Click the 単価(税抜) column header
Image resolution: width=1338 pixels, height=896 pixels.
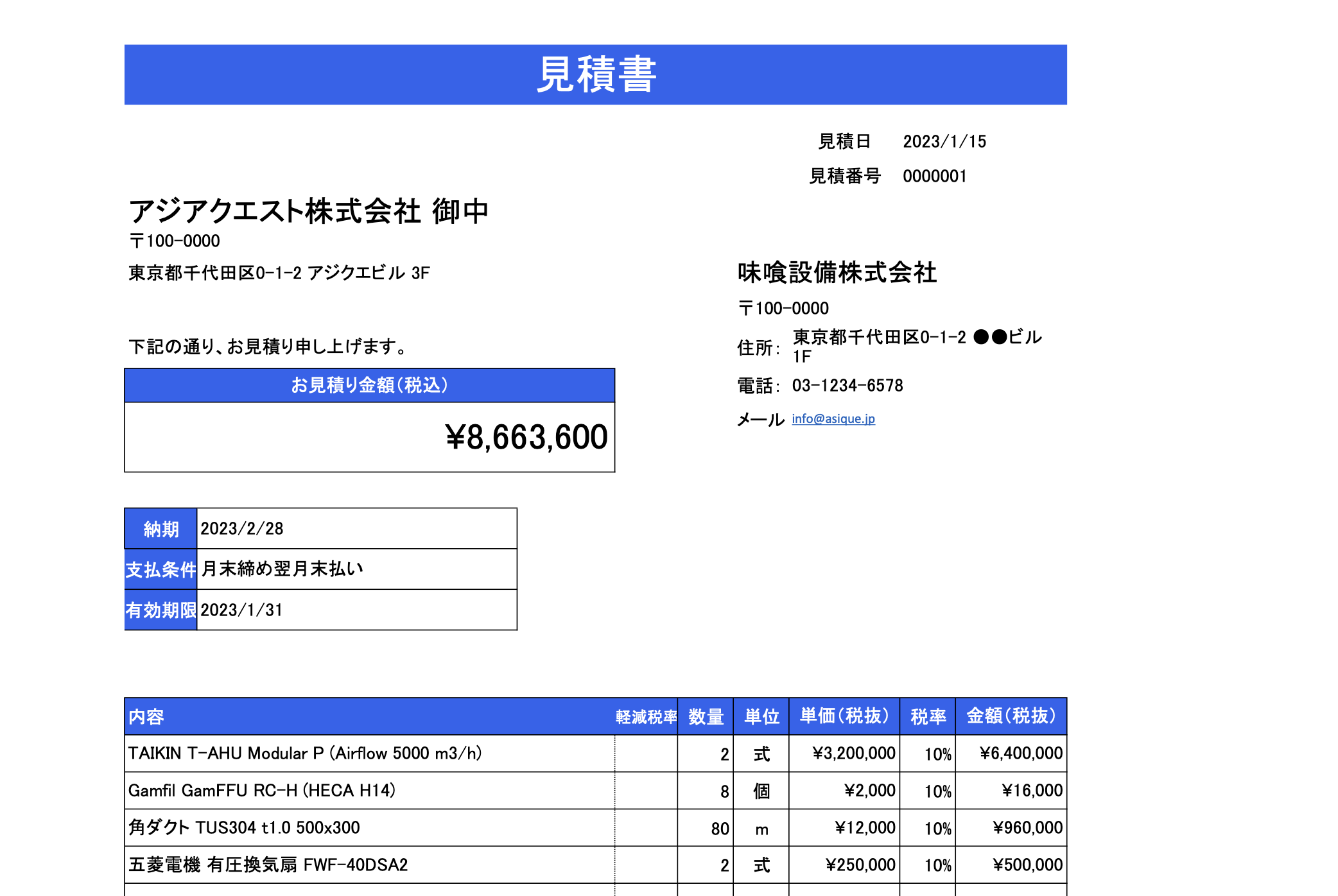pyautogui.click(x=844, y=716)
